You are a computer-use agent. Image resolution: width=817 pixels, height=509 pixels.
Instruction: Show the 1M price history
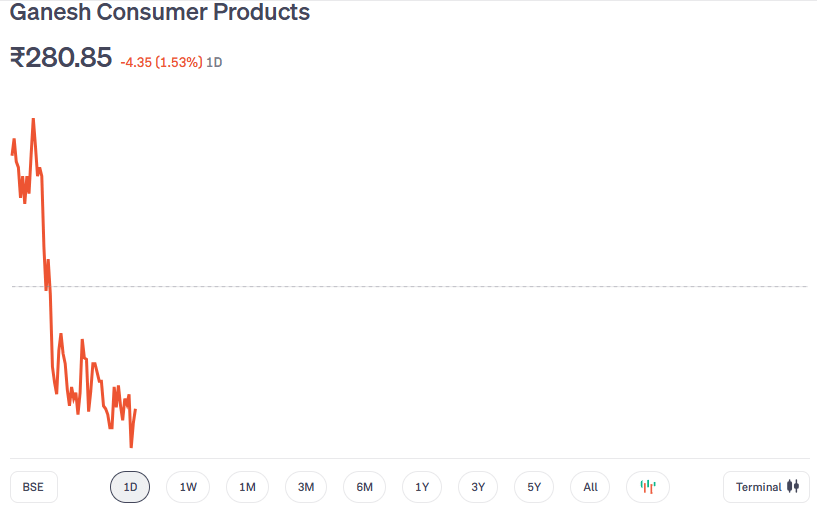247,487
